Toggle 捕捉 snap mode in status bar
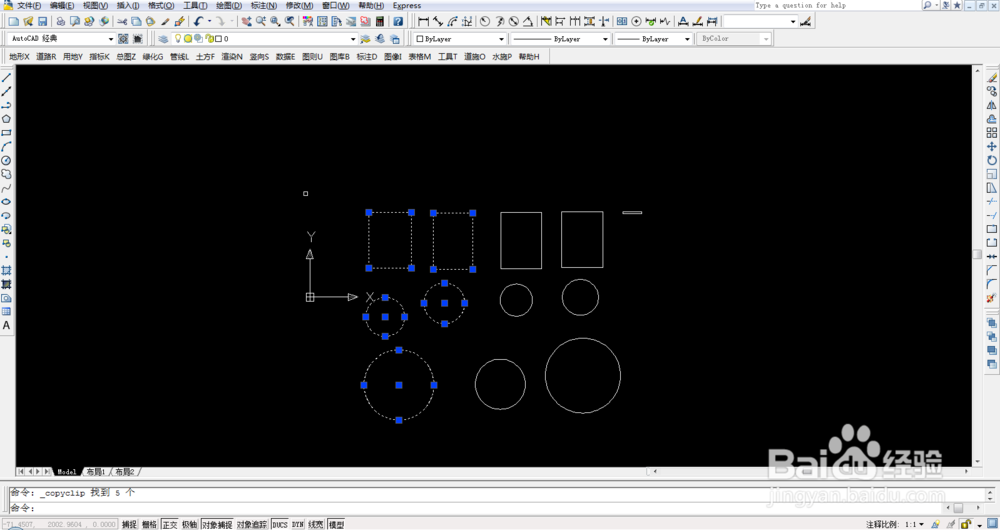This screenshot has width=1000, height=530. (x=129, y=524)
